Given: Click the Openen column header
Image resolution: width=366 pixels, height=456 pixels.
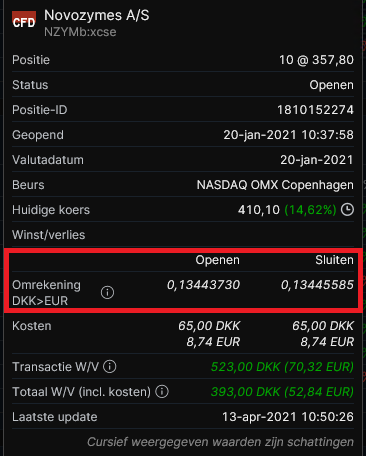Looking at the screenshot, I should coord(217,260).
